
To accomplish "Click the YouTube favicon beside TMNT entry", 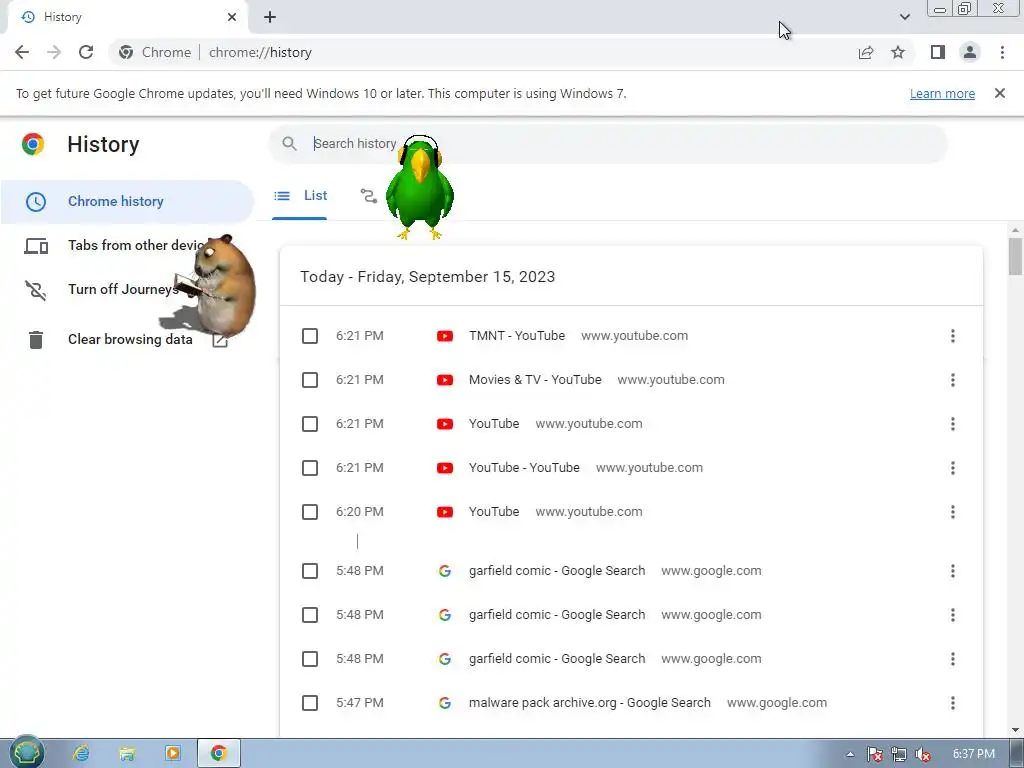I will 445,336.
